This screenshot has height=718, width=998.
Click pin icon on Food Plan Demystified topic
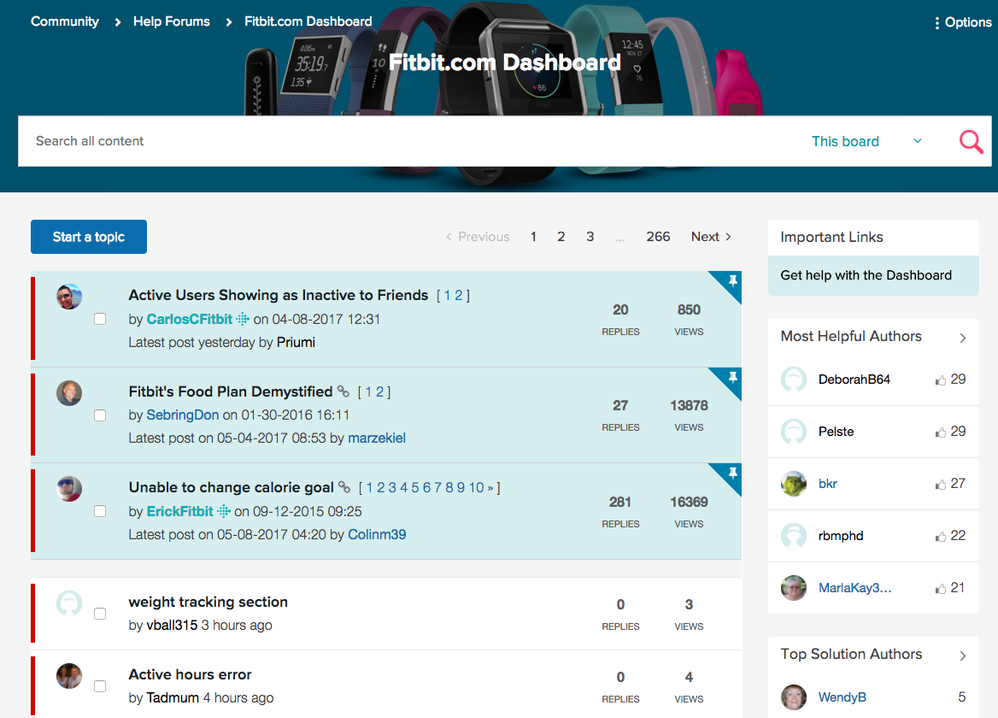click(733, 377)
